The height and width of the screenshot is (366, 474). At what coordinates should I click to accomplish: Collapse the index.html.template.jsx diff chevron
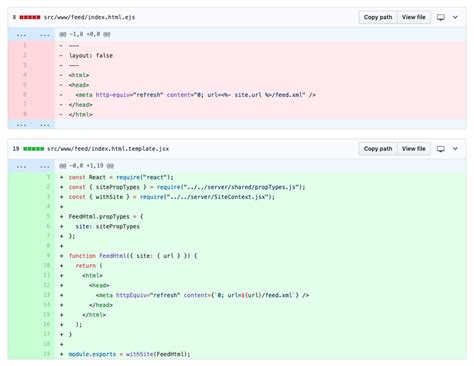(455, 149)
